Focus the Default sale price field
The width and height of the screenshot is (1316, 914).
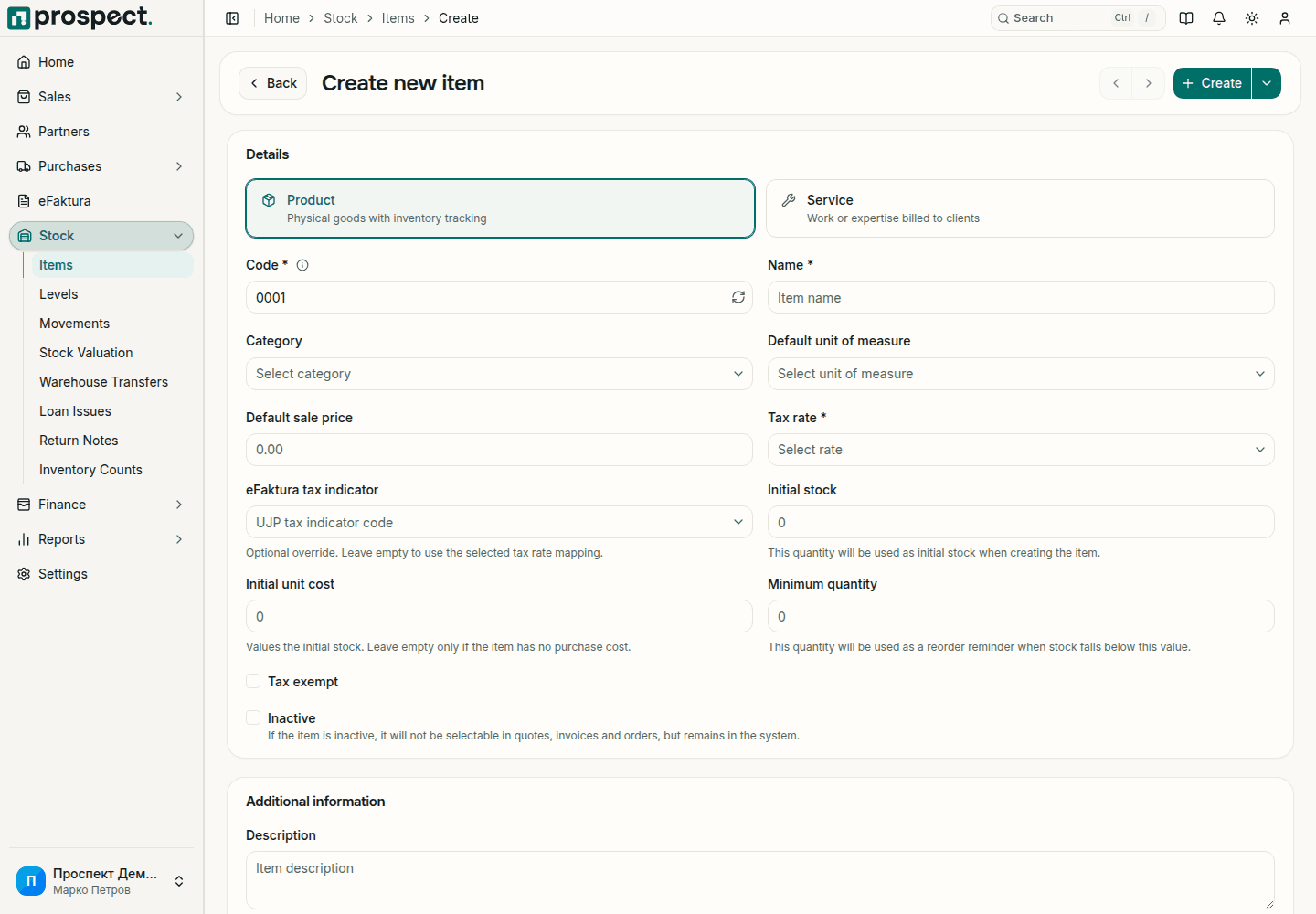499,450
